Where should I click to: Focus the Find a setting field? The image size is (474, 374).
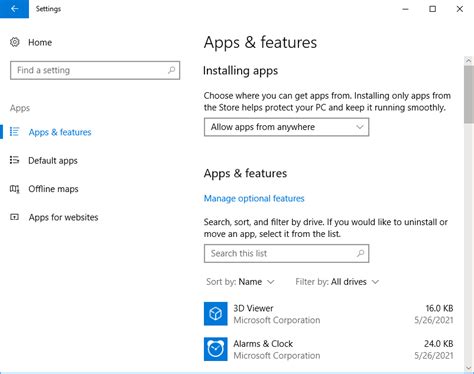point(95,70)
